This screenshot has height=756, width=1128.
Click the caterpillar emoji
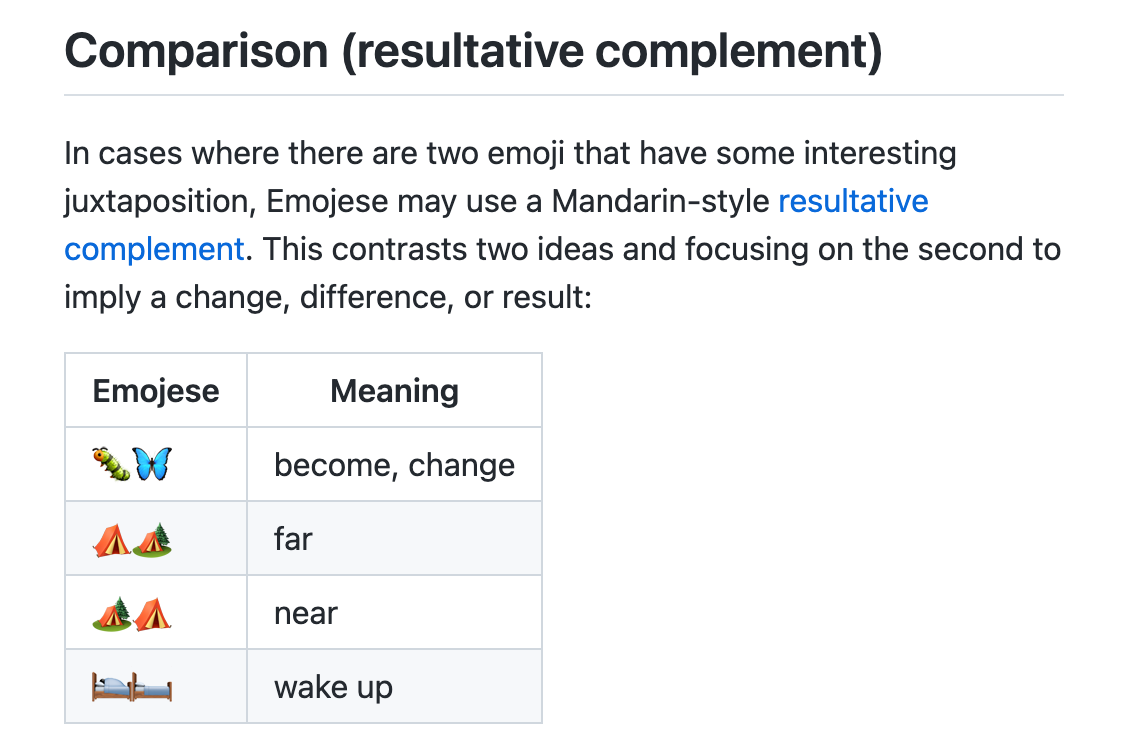click(x=112, y=464)
